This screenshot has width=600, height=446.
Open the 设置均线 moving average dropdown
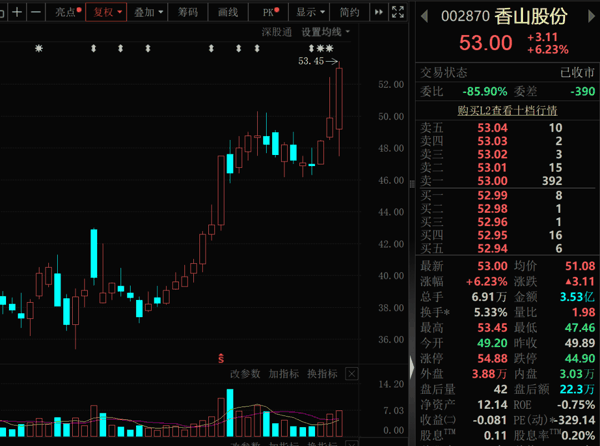325,32
